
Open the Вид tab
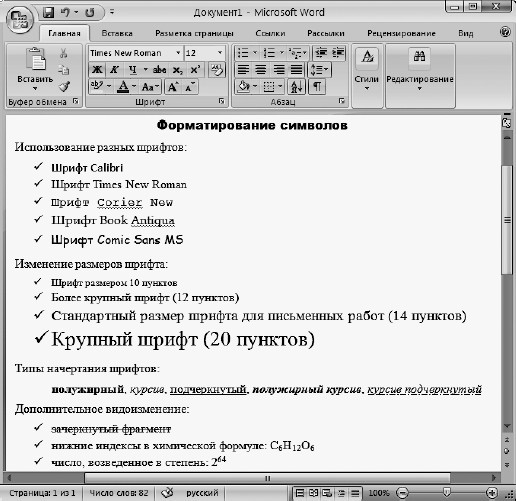click(x=466, y=33)
